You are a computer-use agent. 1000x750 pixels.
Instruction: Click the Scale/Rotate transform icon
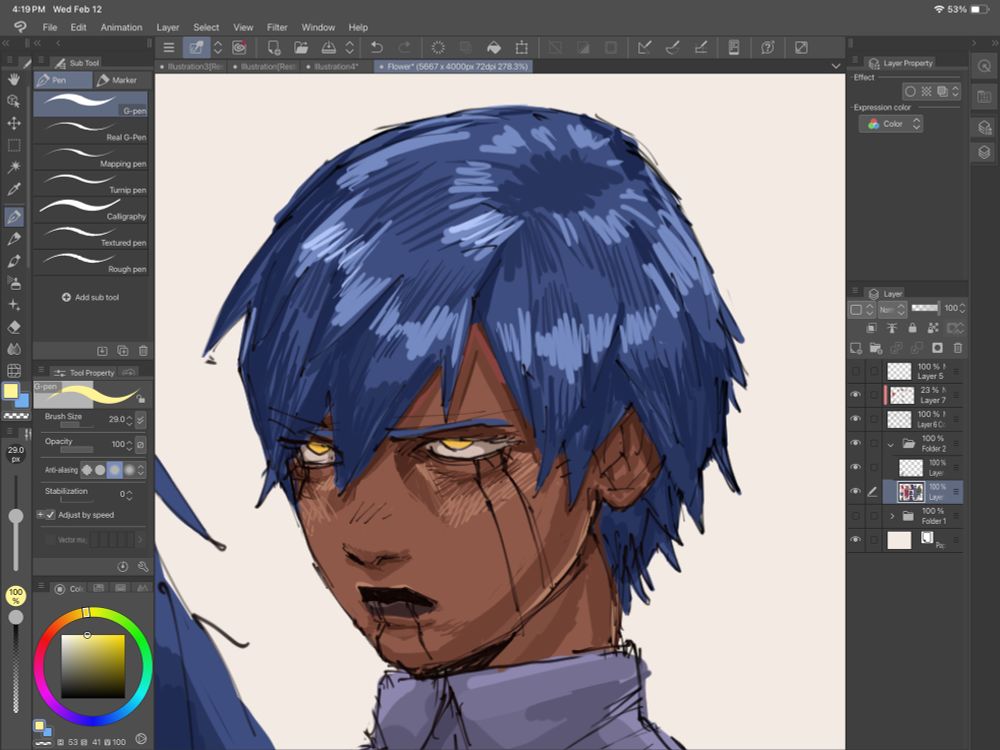point(522,47)
